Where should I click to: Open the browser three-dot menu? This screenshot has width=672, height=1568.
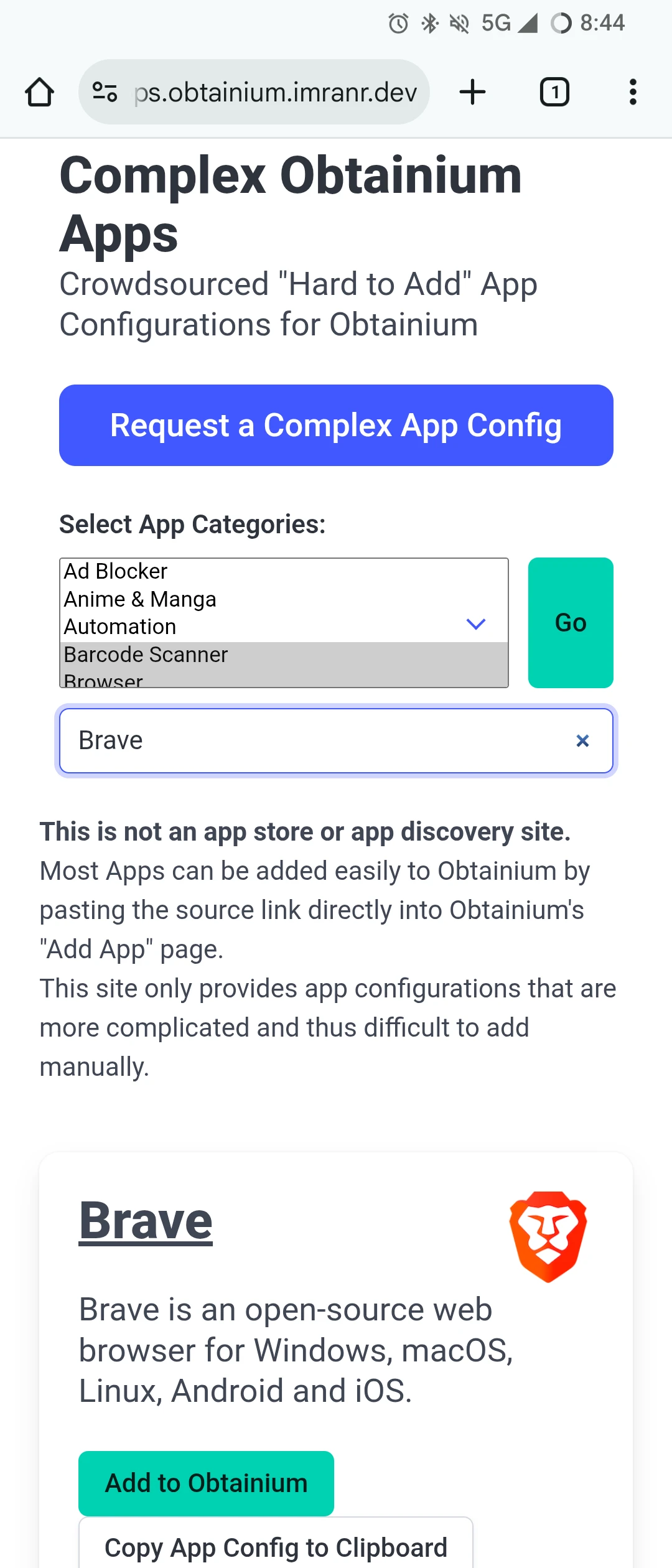pyautogui.click(x=633, y=92)
